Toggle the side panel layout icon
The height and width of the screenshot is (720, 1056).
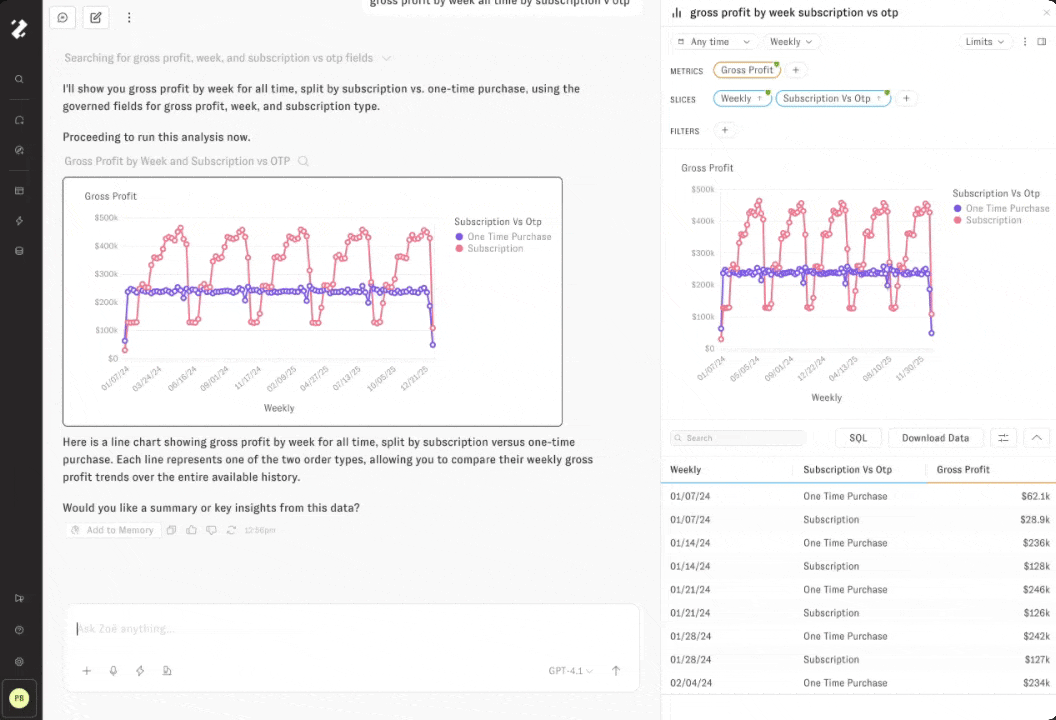click(1041, 42)
